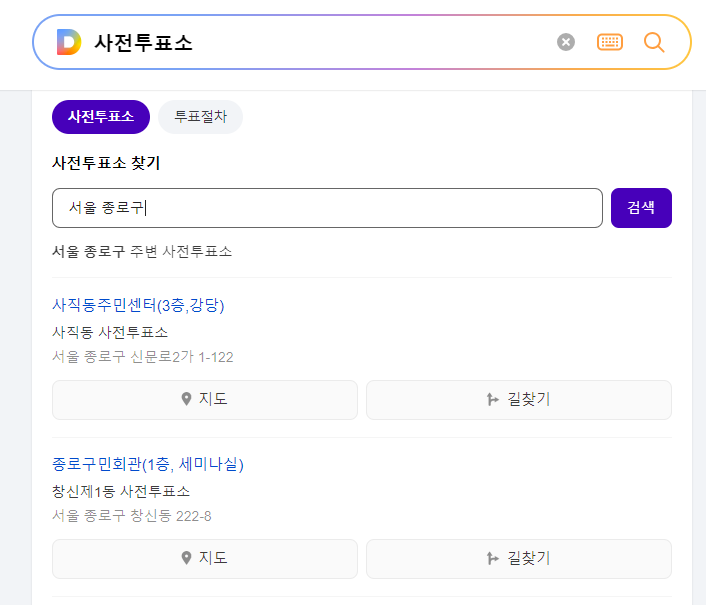Image resolution: width=706 pixels, height=605 pixels.
Task: Click the Daum D logo icon
Action: pyautogui.click(x=69, y=42)
